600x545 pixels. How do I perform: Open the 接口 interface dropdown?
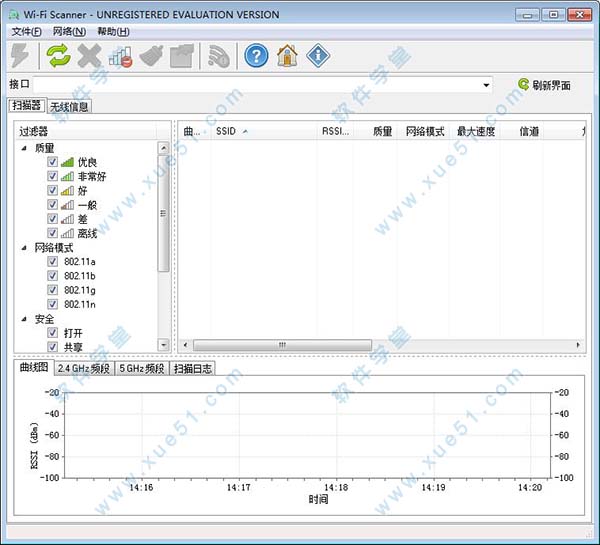pyautogui.click(x=486, y=85)
